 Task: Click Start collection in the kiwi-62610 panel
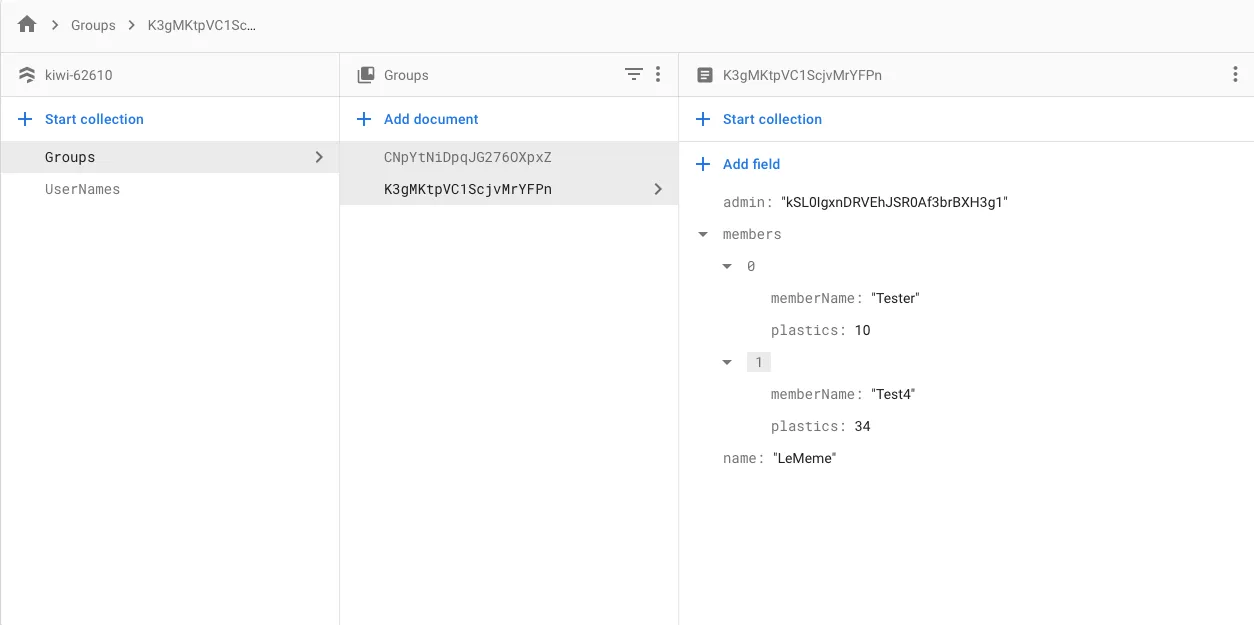(x=94, y=119)
